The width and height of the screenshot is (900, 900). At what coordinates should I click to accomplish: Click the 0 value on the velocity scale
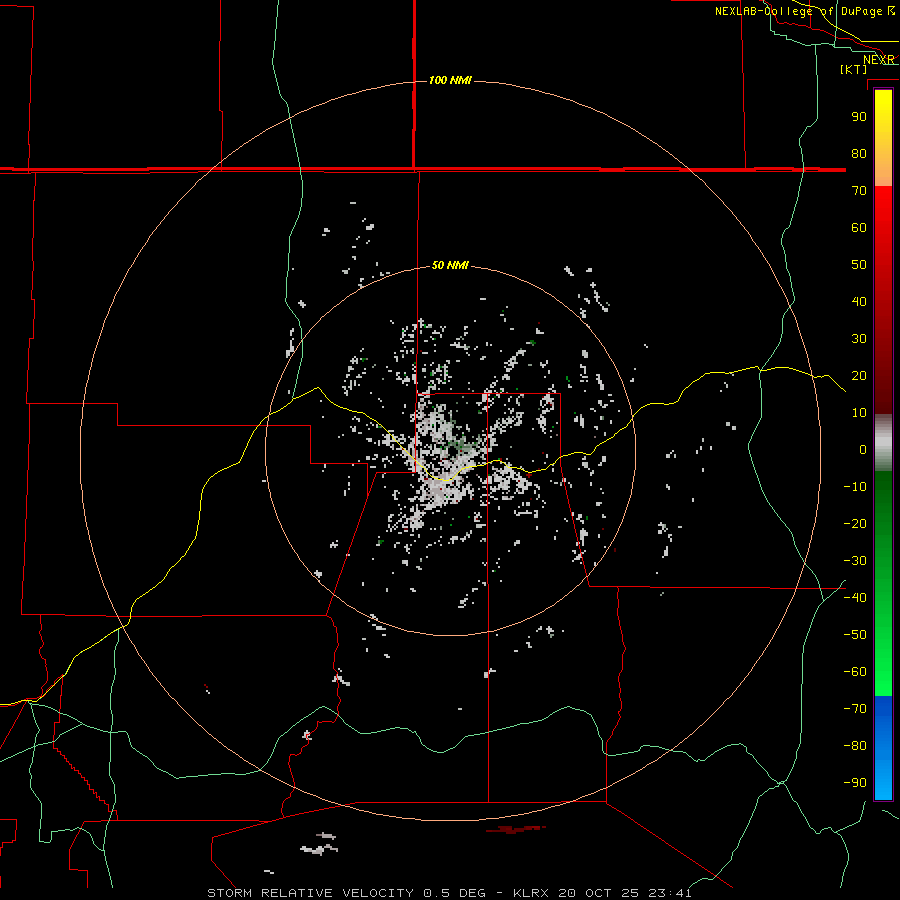[x=863, y=450]
